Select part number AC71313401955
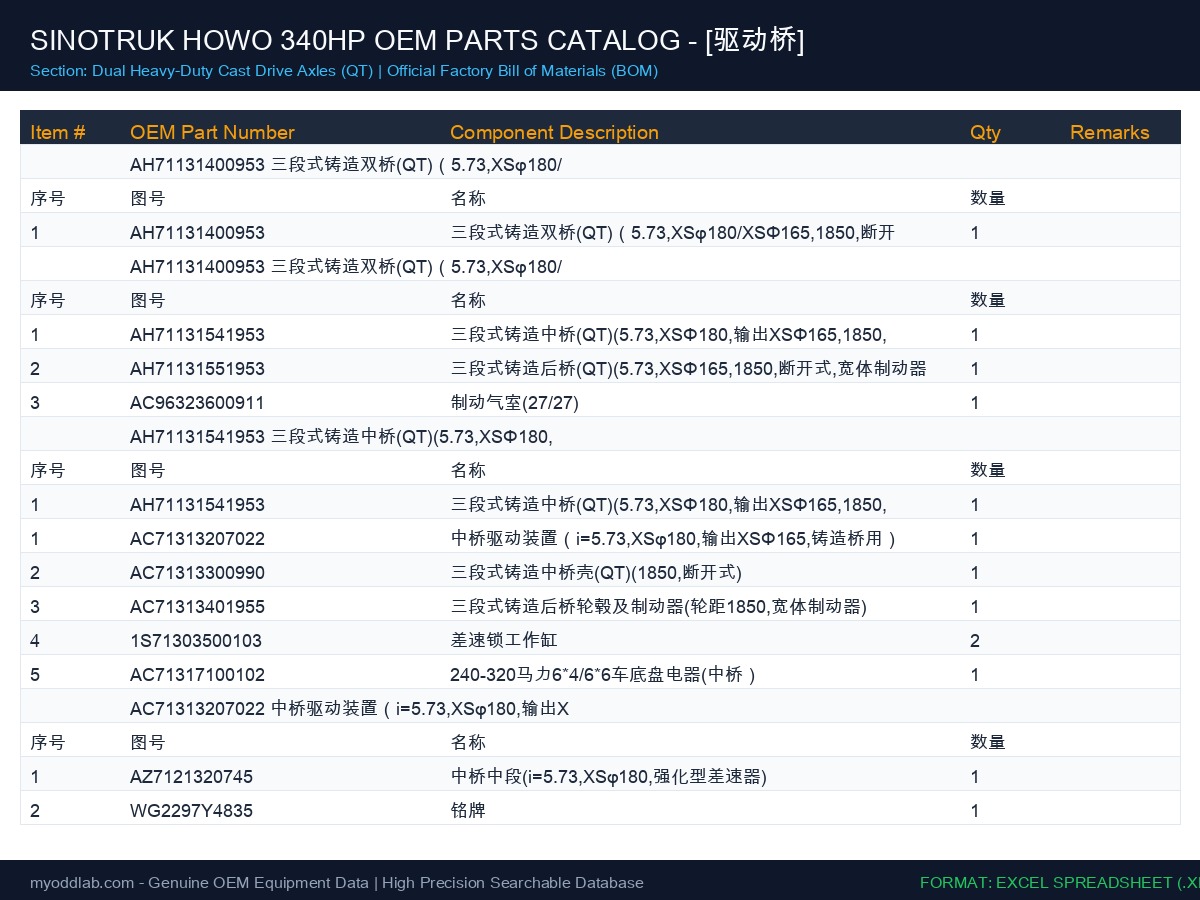This screenshot has width=1200, height=900. tap(197, 607)
